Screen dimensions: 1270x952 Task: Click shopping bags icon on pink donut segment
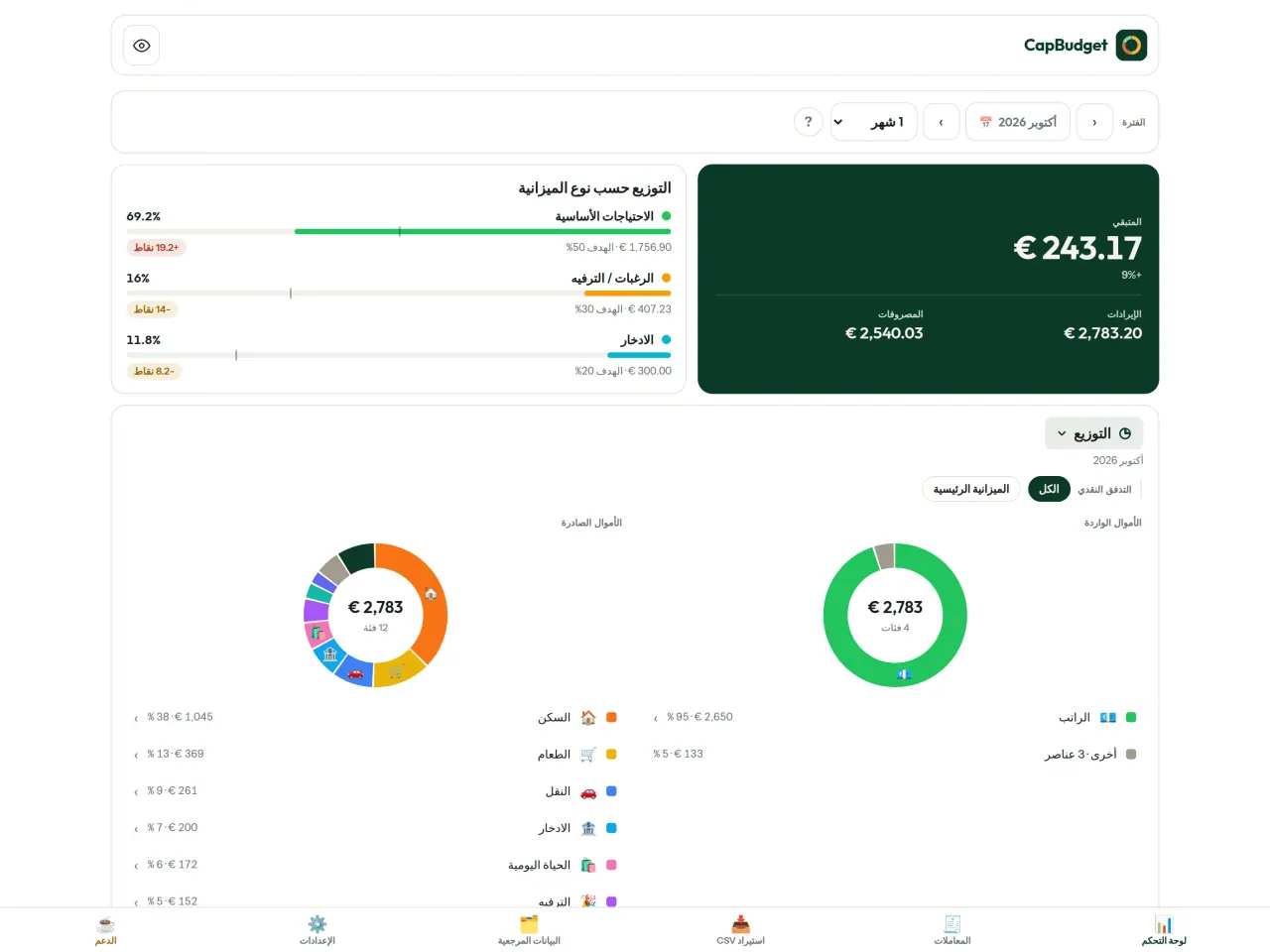coord(317,633)
